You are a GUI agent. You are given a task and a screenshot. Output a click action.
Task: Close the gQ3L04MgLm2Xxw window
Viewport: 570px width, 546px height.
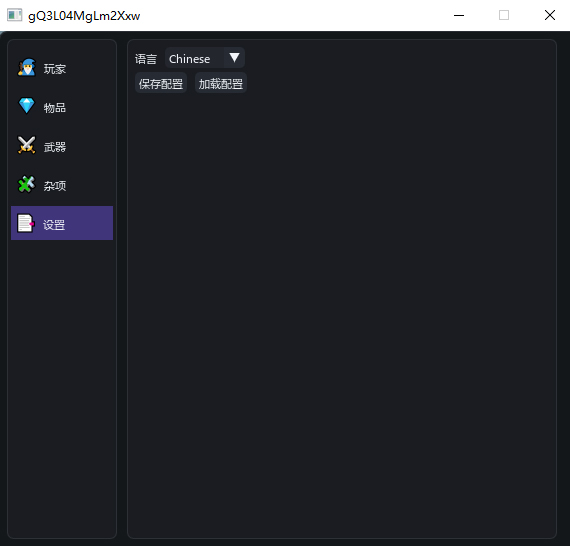(549, 15)
